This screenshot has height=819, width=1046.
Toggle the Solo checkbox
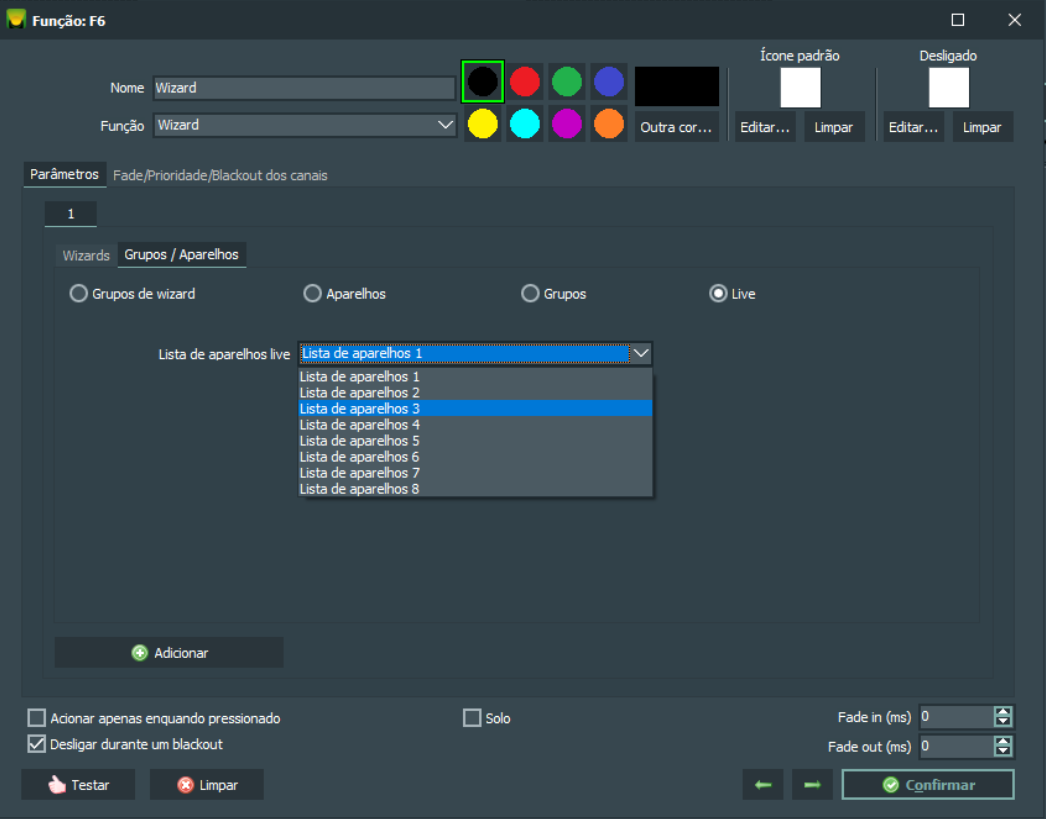tap(472, 718)
